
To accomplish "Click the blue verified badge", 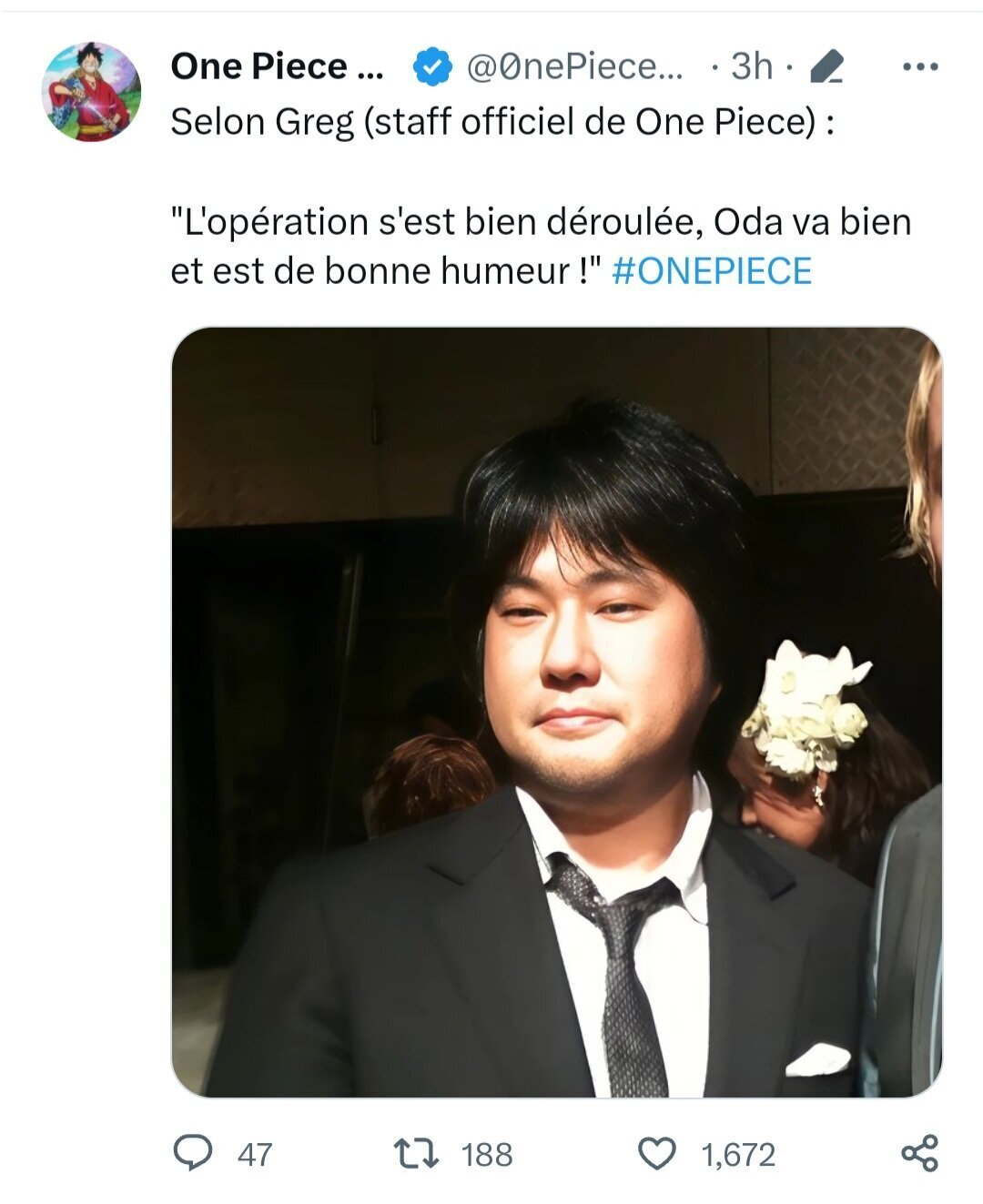I will pos(433,67).
